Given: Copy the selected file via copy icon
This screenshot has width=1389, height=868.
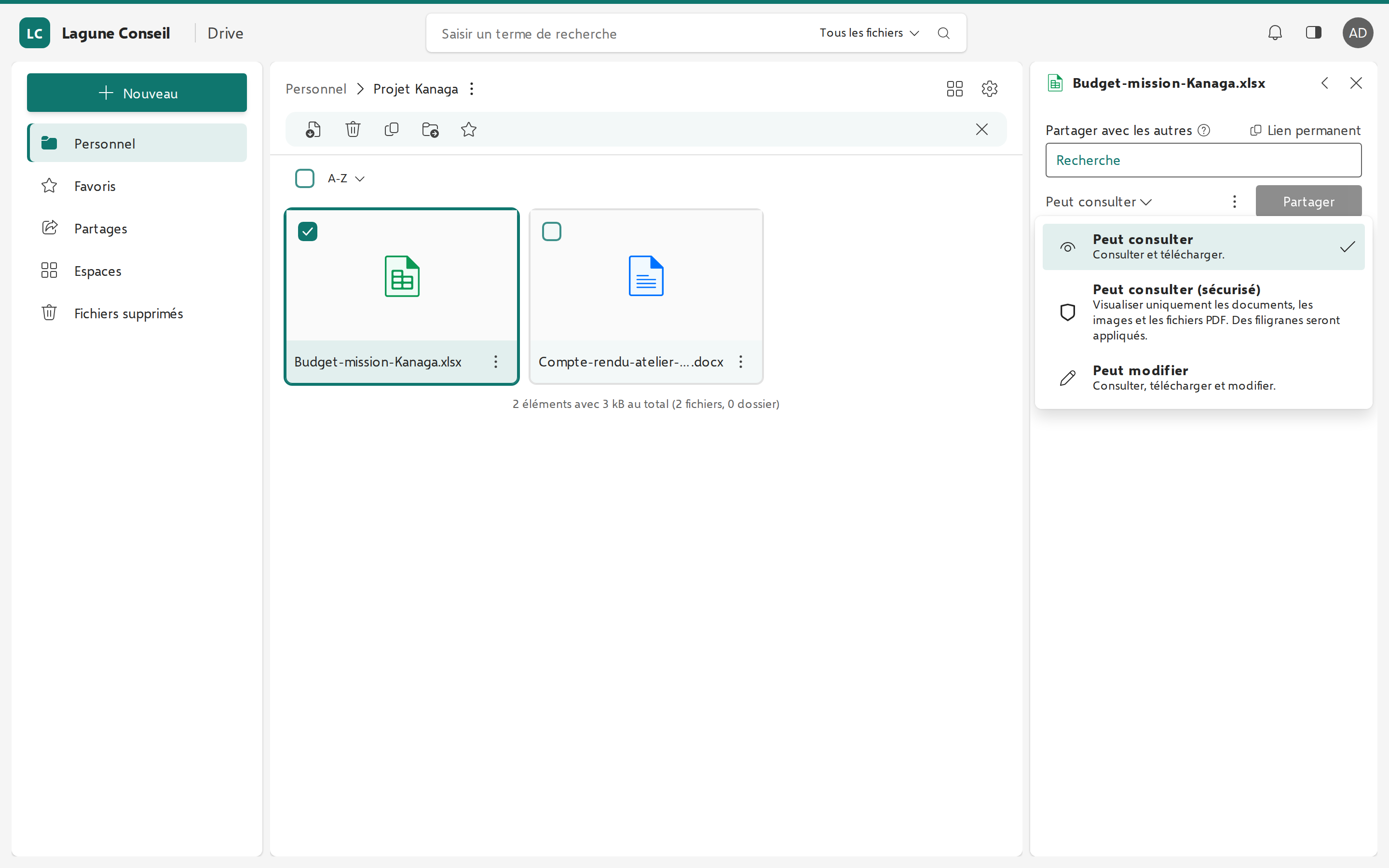Looking at the screenshot, I should pyautogui.click(x=392, y=130).
